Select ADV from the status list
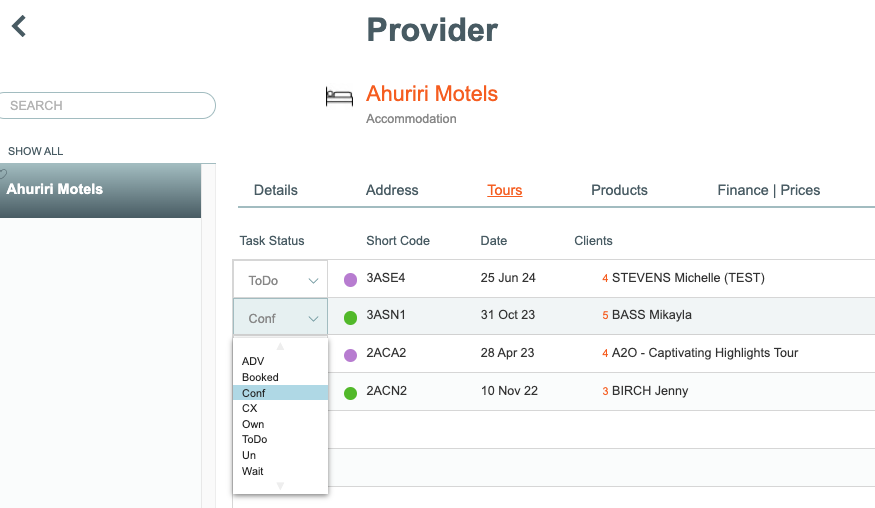 (x=253, y=361)
